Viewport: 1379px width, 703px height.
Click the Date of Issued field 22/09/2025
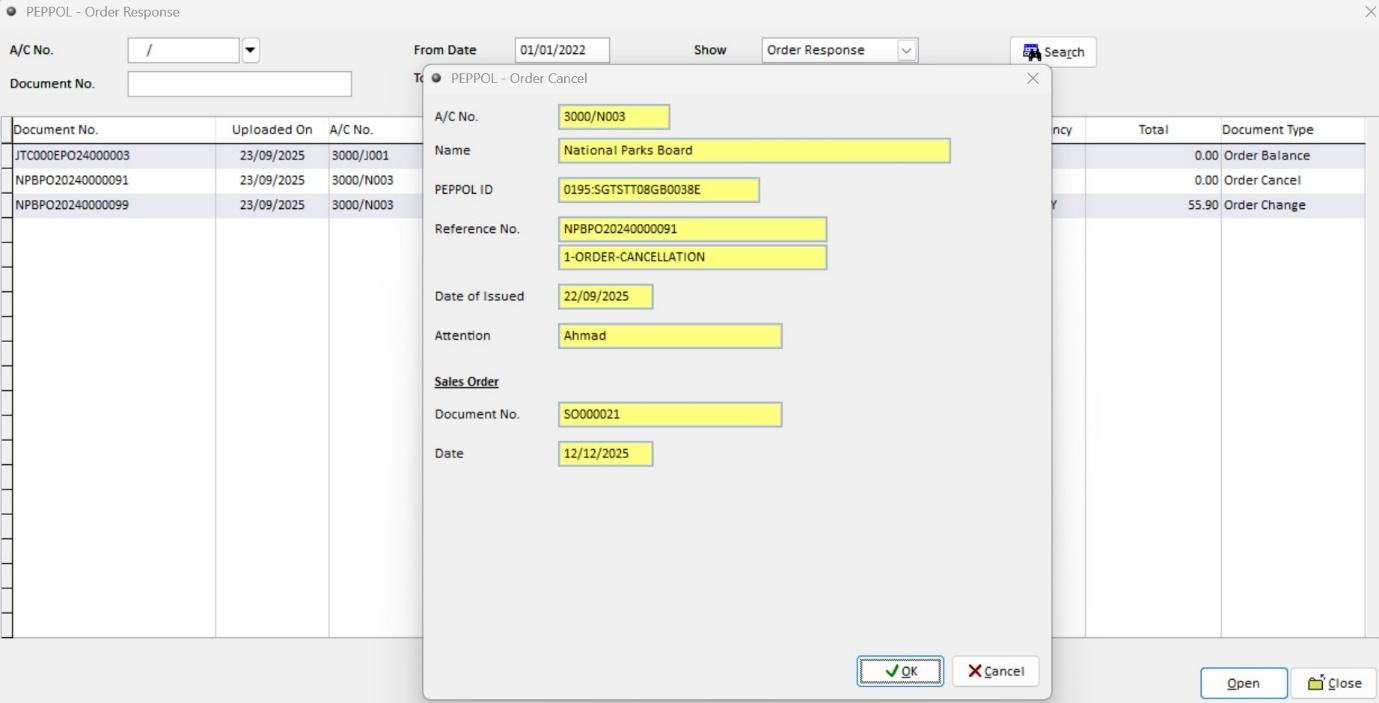coord(605,297)
